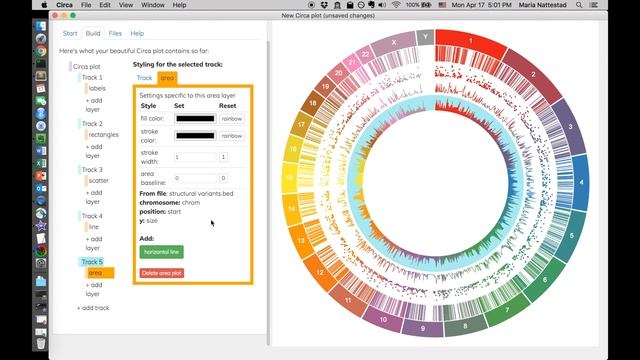Open the fill color swatch
This screenshot has height=360, width=640.
coord(195,119)
